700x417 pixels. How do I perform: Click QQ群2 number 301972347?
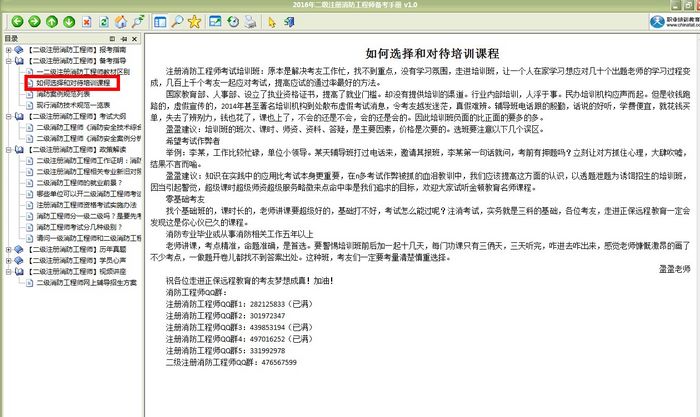[267, 316]
